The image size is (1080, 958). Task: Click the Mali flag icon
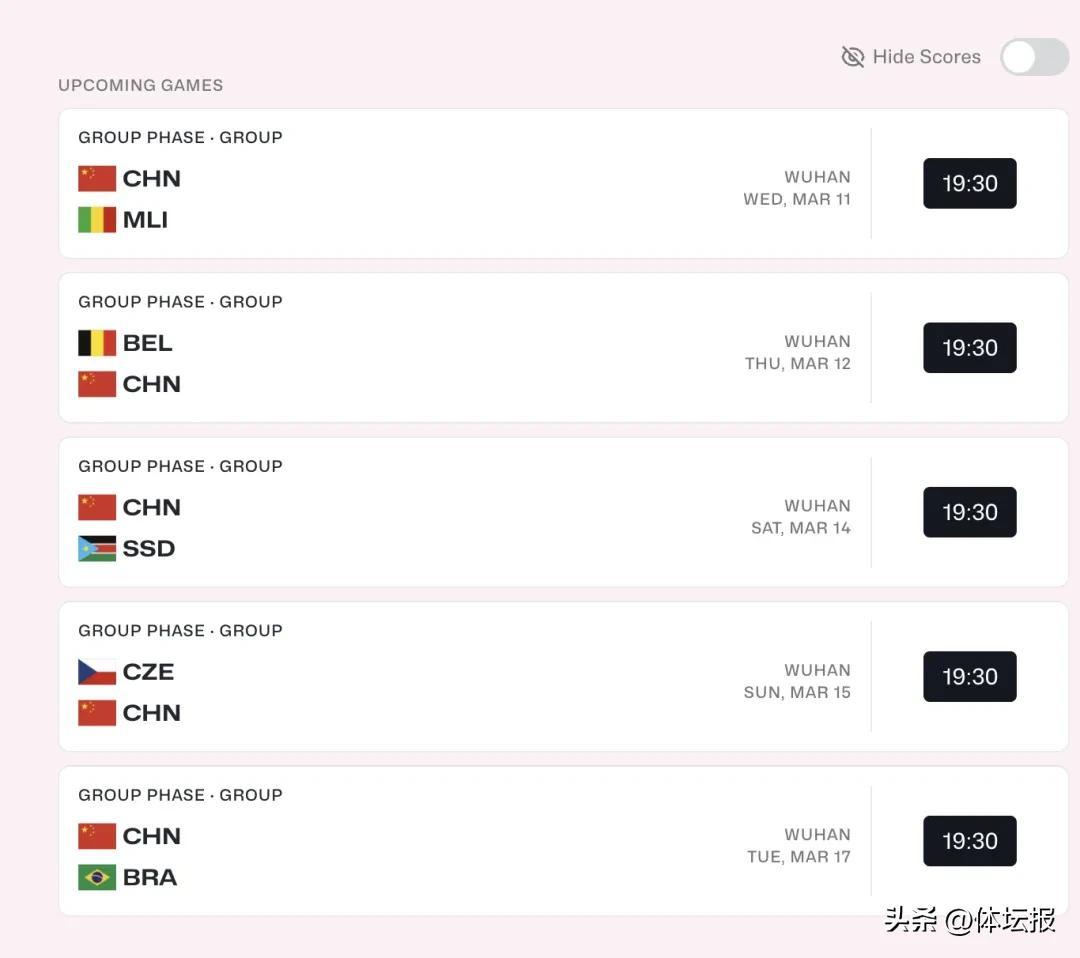tap(97, 220)
